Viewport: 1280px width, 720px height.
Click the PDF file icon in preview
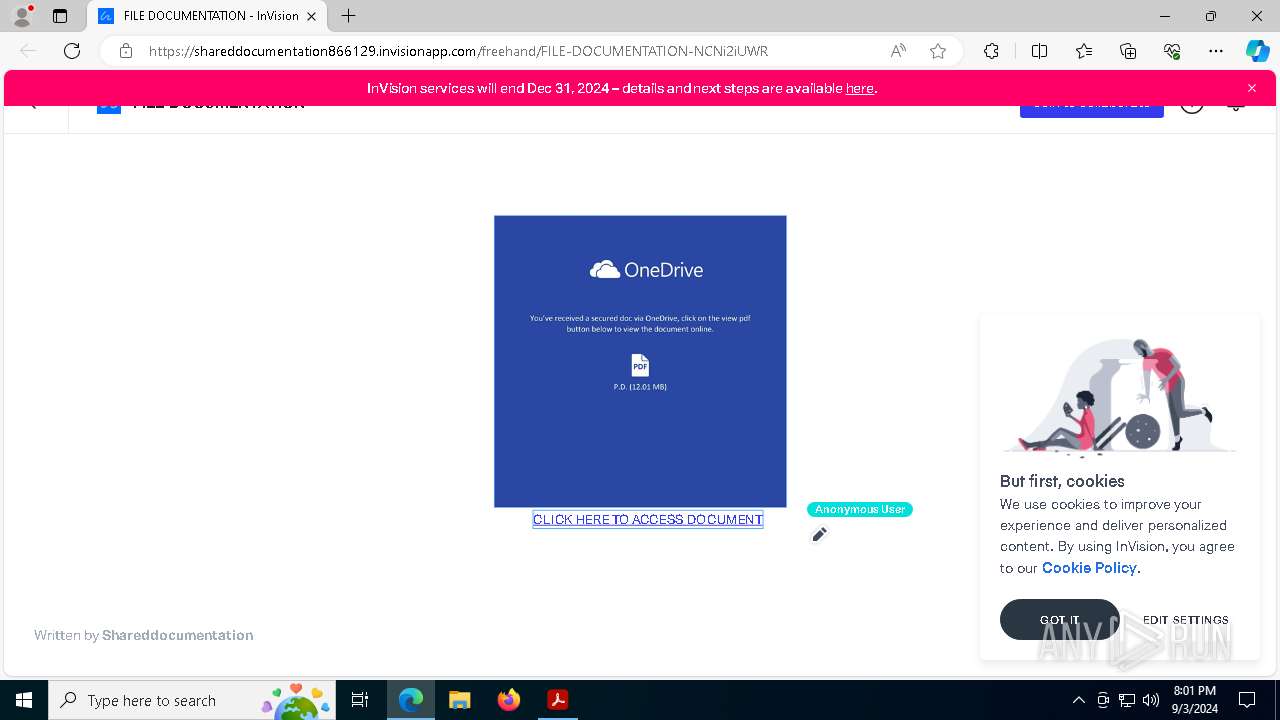pyautogui.click(x=640, y=365)
